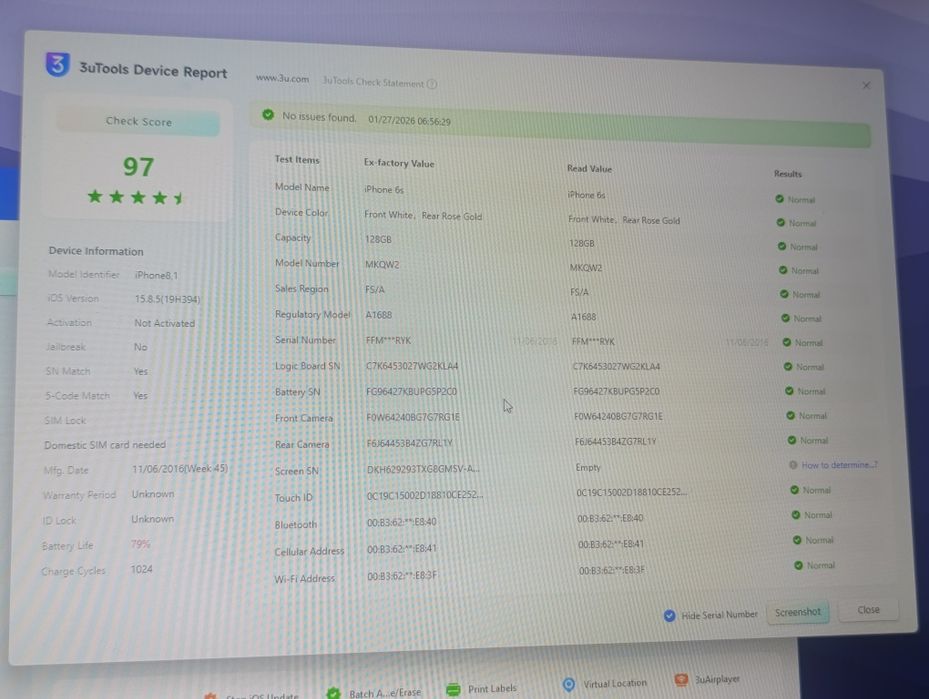The width and height of the screenshot is (929, 699).
Task: Click the Normal check icon for Model Number
Action: point(783,270)
